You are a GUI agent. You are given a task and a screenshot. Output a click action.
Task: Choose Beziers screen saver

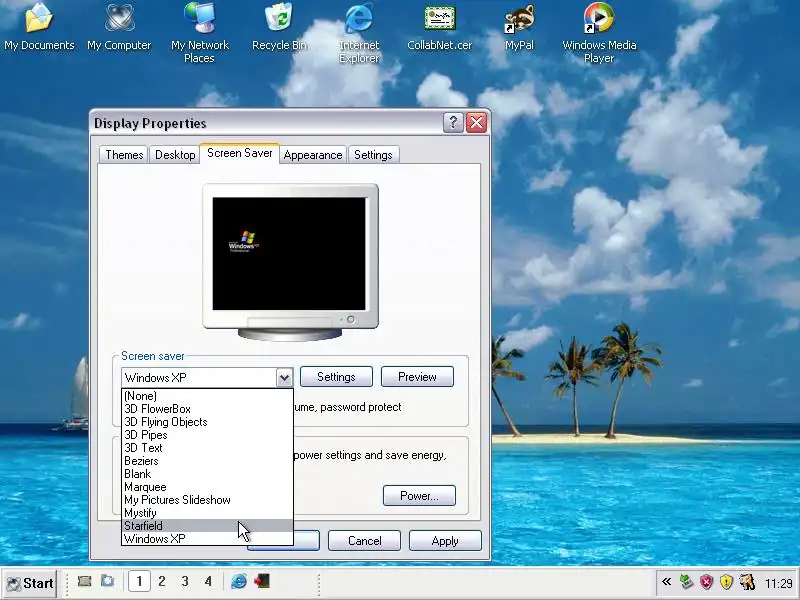click(x=207, y=461)
